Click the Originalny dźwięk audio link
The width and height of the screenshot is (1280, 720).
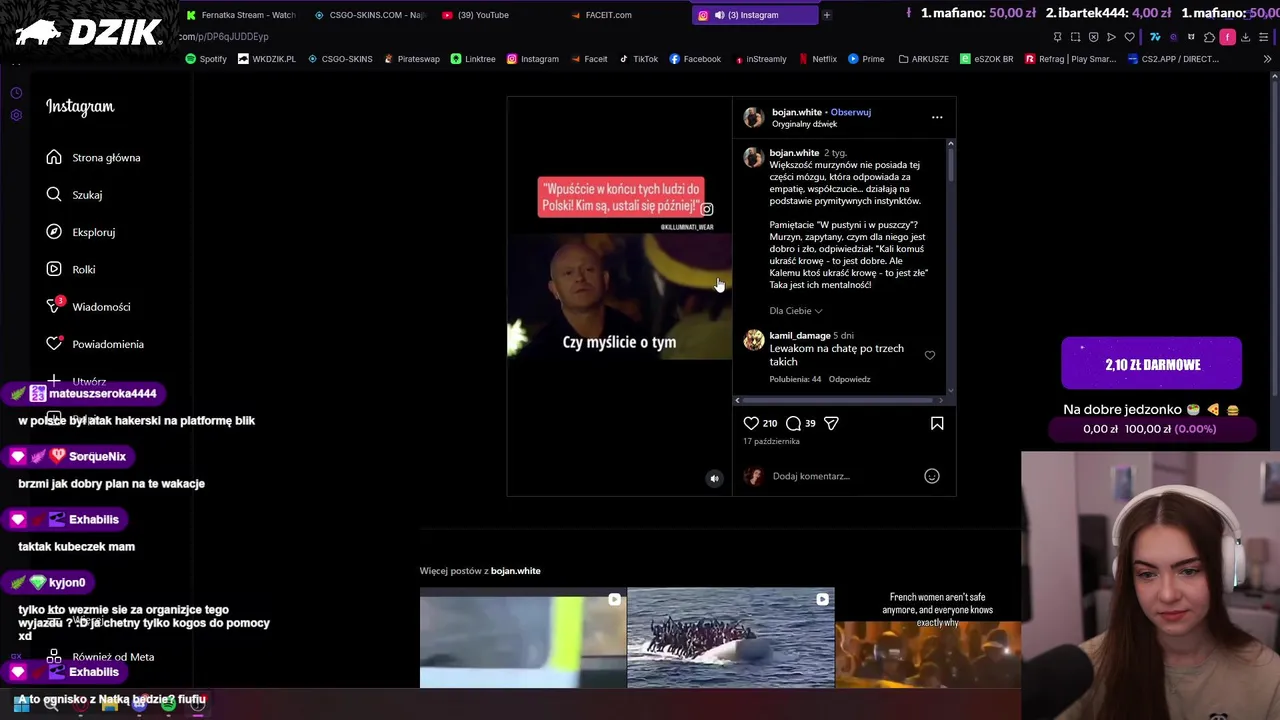[804, 124]
